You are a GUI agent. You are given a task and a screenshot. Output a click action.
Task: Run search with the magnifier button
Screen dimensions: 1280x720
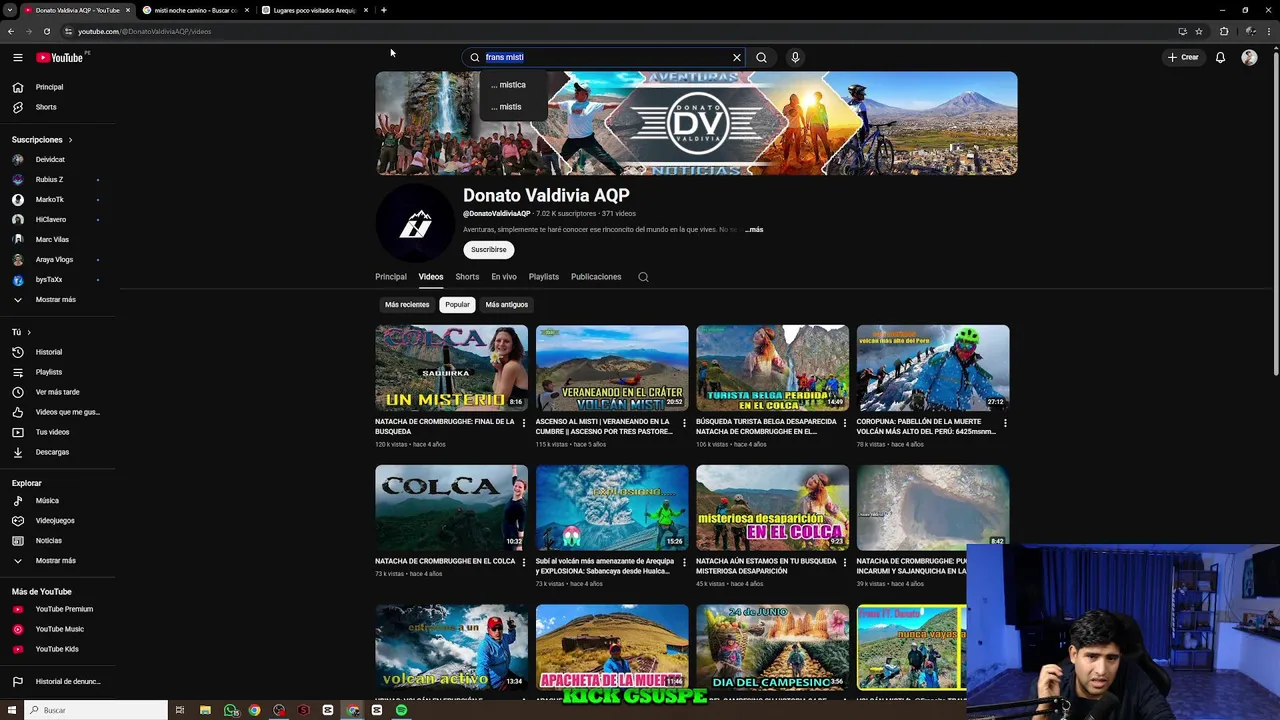tap(762, 57)
